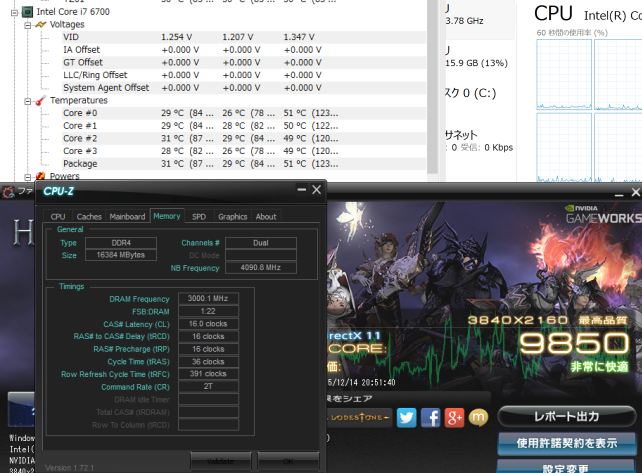Open the SPD tab

click(199, 217)
